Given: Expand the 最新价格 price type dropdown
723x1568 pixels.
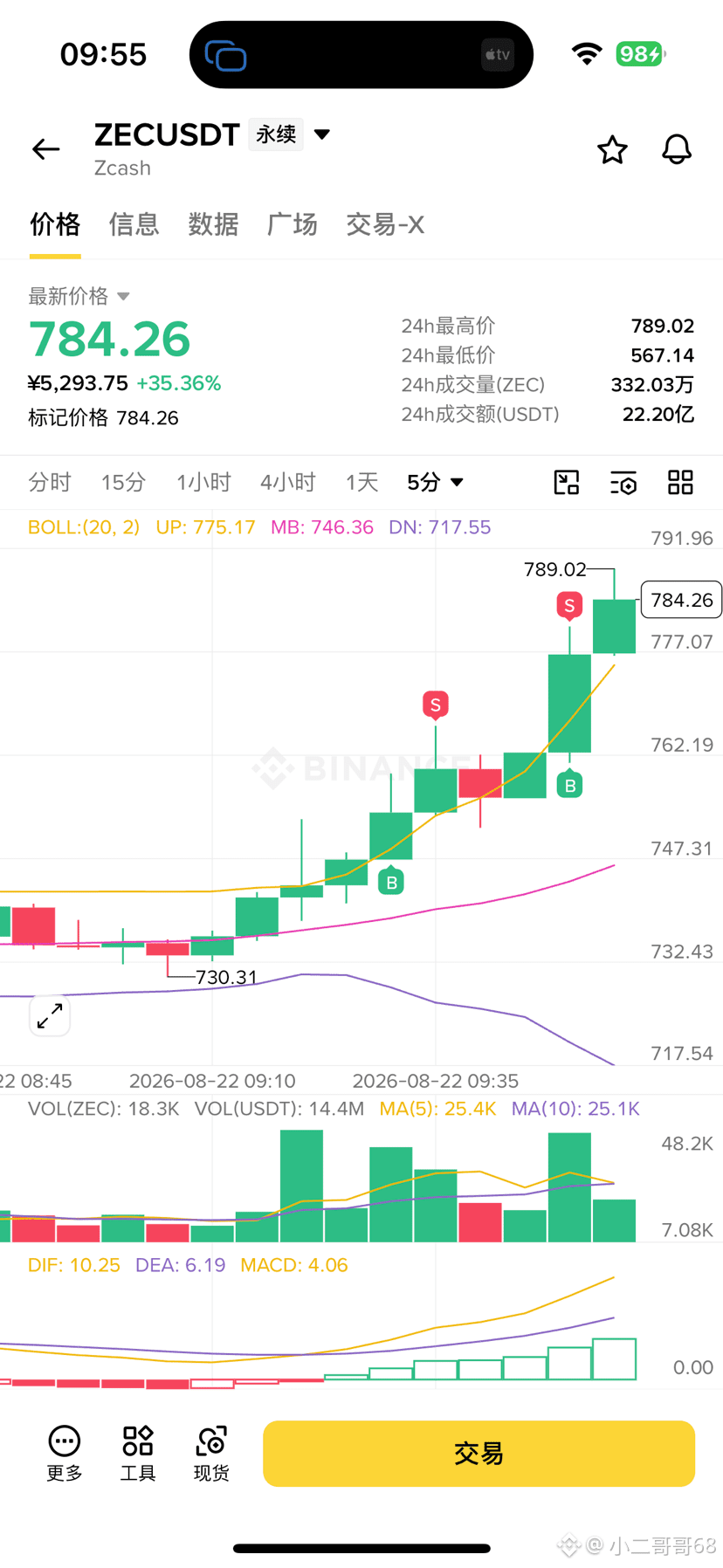Looking at the screenshot, I should click(x=123, y=297).
